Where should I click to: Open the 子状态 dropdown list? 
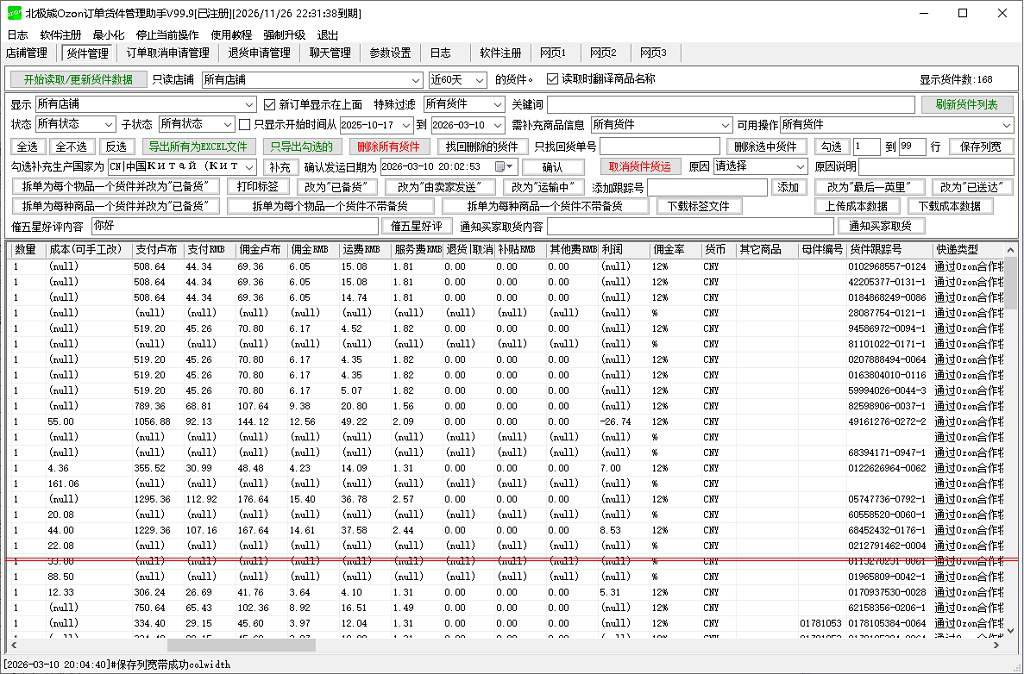coord(226,125)
